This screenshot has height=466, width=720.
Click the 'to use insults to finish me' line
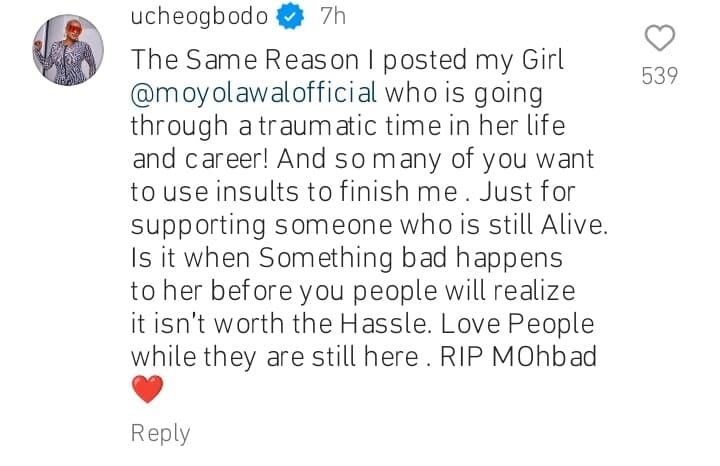[353, 192]
